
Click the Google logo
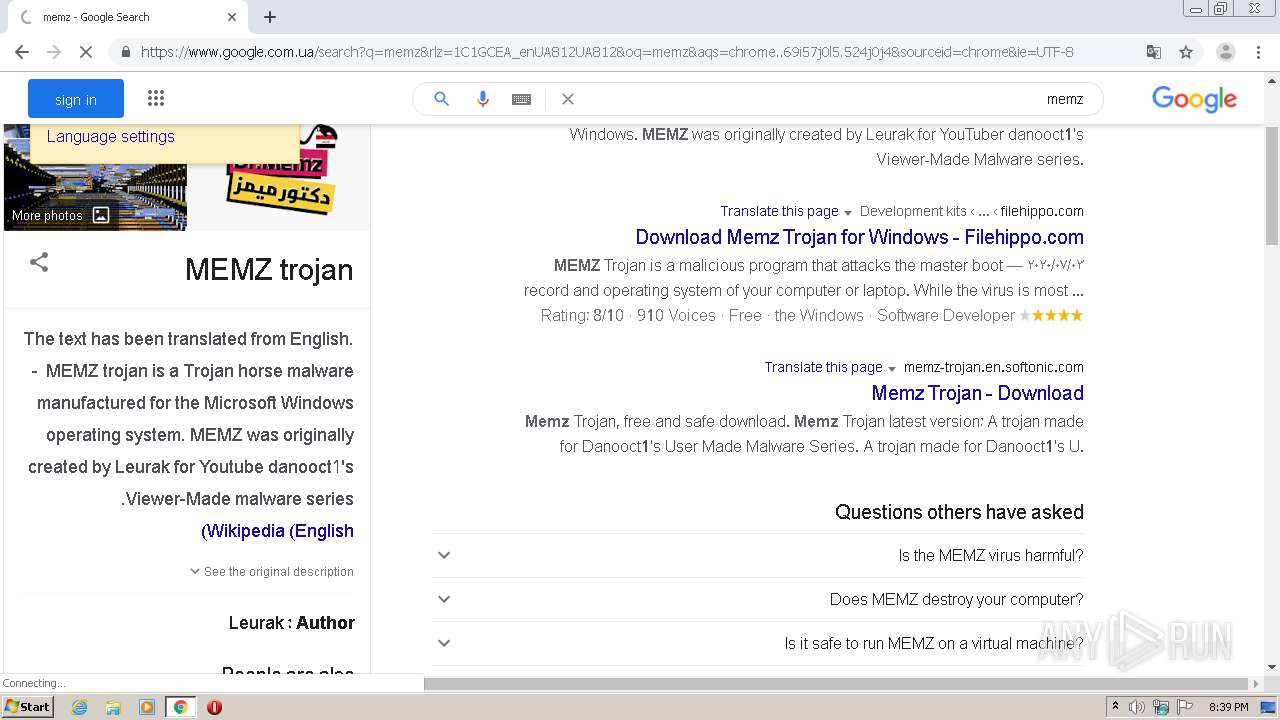1194,98
